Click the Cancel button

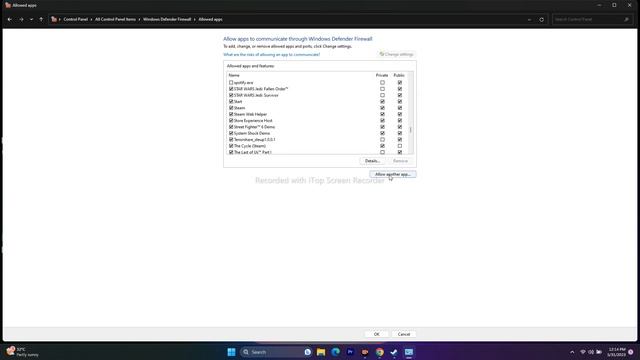pyautogui.click(x=404, y=334)
